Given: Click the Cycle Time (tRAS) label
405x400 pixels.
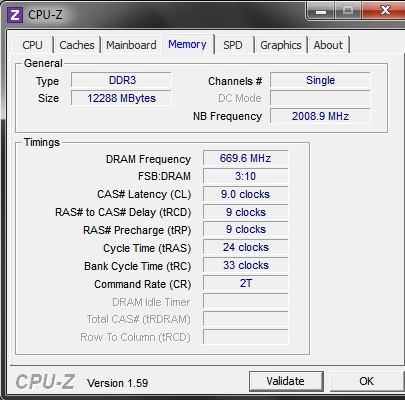Looking at the screenshot, I should pyautogui.click(x=147, y=248).
